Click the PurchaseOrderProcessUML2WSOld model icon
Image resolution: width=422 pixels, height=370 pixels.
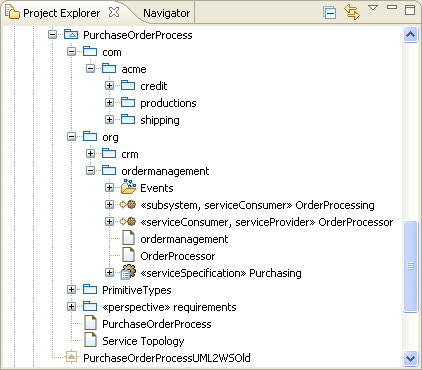(x=71, y=357)
